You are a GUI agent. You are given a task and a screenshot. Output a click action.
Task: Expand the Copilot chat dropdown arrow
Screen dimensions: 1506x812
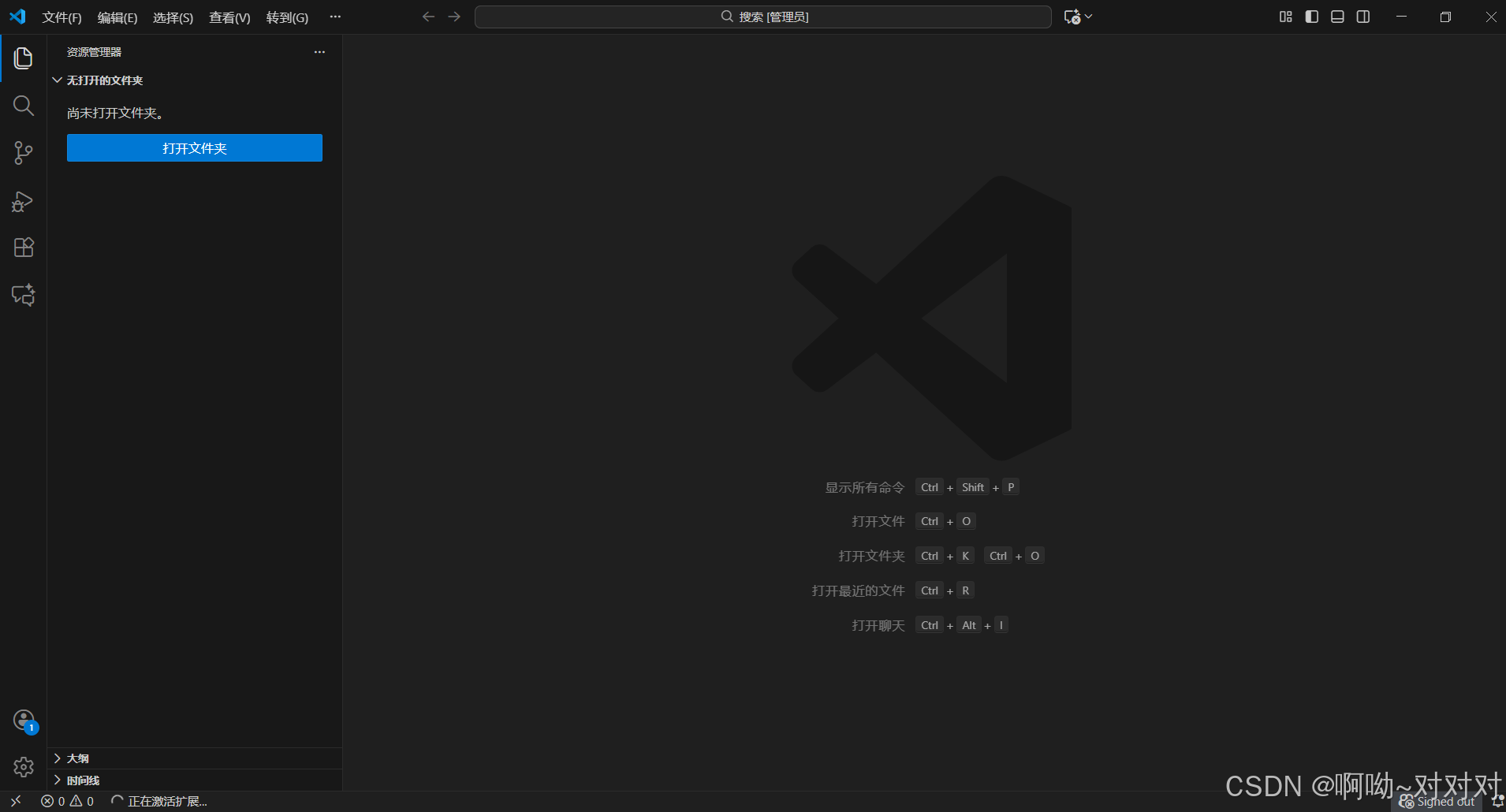(1089, 17)
